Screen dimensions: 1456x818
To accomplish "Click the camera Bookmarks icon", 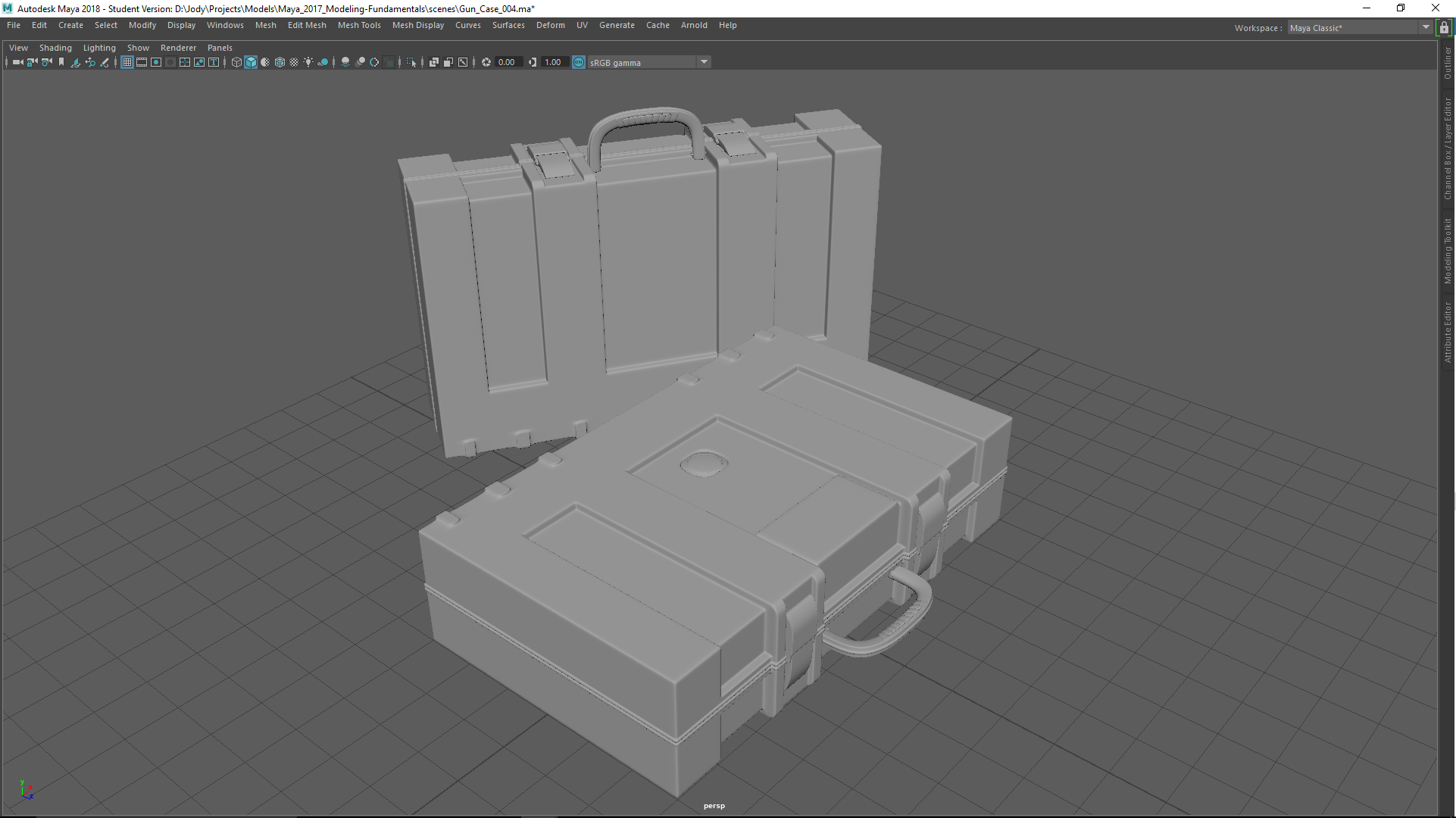I will point(61,62).
